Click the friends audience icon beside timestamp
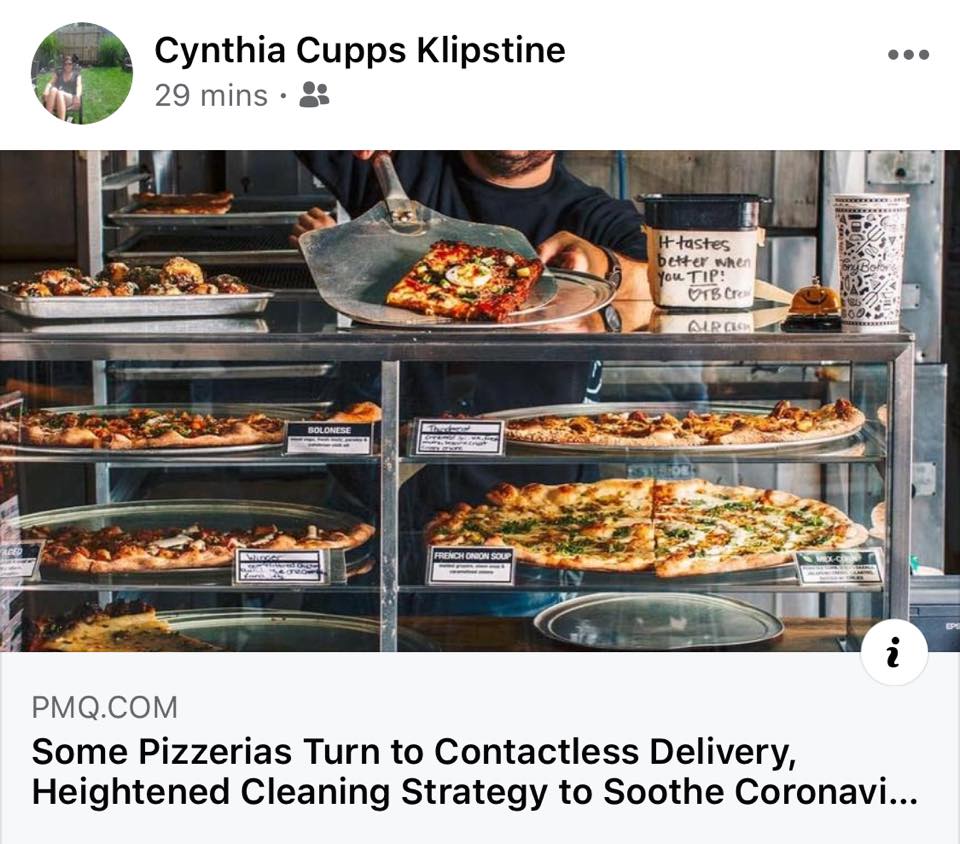Viewport: 960px width, 844px height. 314,95
